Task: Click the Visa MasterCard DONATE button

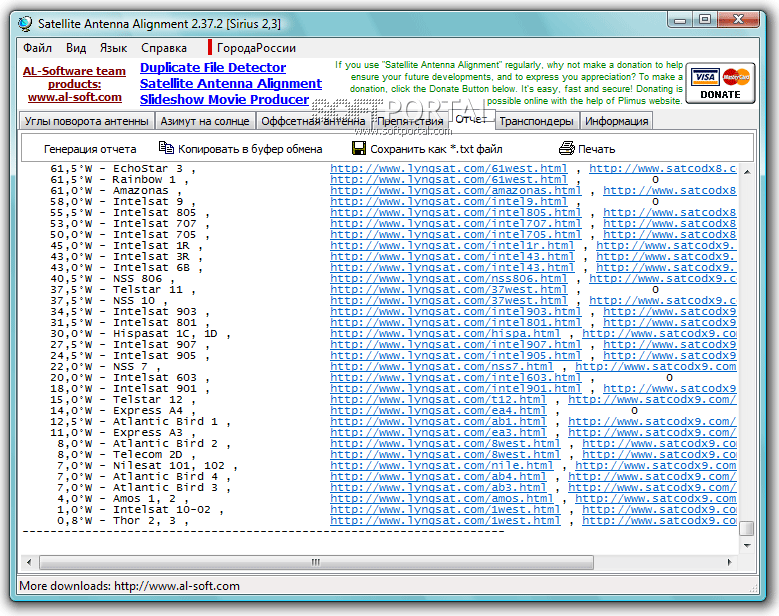Action: coord(720,83)
